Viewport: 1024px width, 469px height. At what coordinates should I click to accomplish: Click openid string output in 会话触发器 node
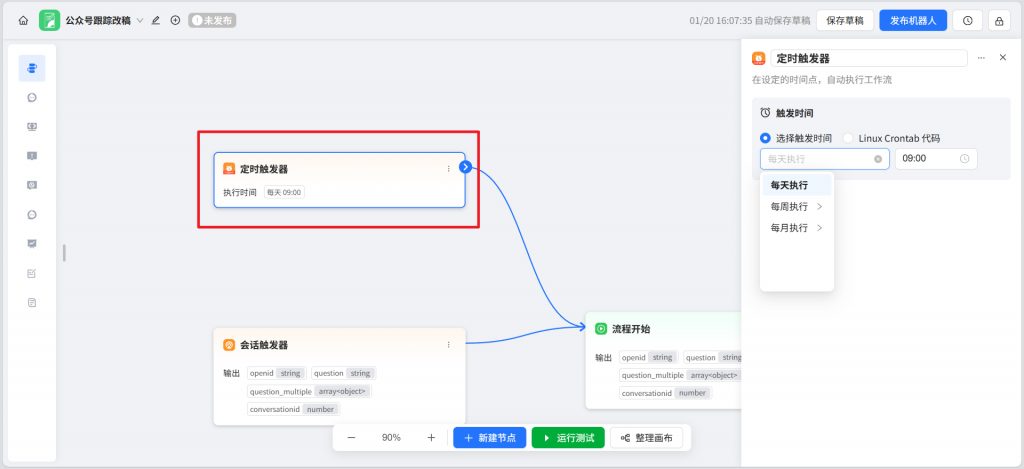(x=276, y=374)
